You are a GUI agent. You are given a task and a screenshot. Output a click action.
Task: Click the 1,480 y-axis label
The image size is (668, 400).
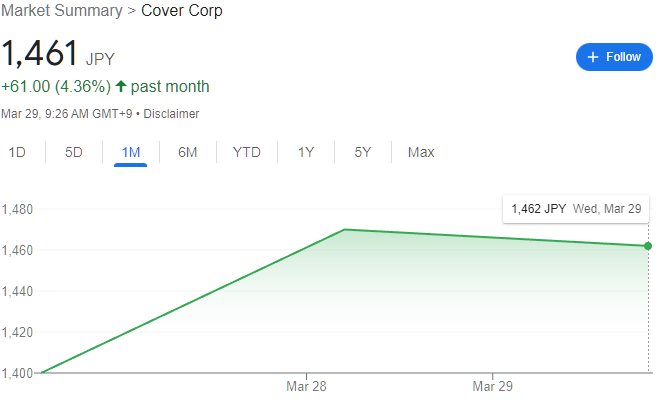click(17, 210)
